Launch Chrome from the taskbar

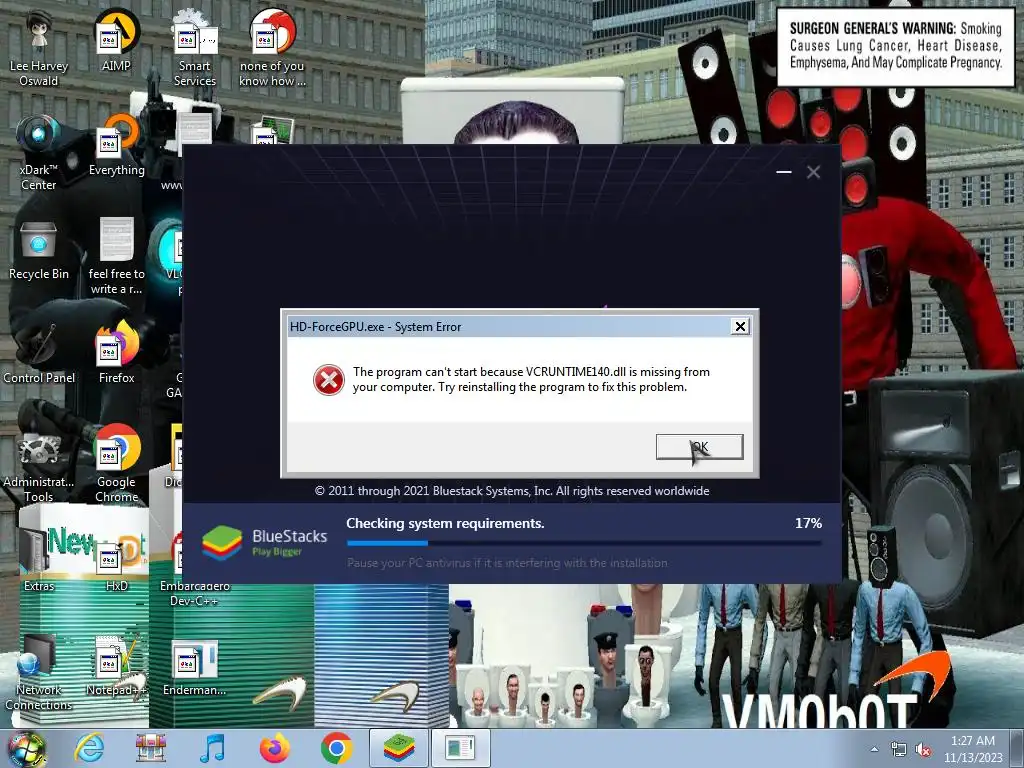pyautogui.click(x=336, y=748)
